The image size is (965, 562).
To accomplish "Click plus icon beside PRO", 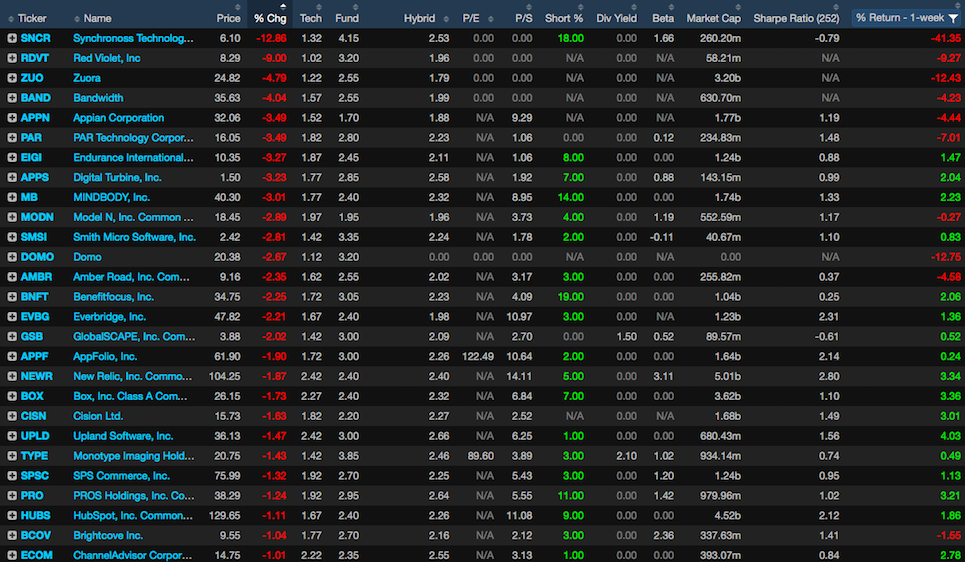I will 12,496.
